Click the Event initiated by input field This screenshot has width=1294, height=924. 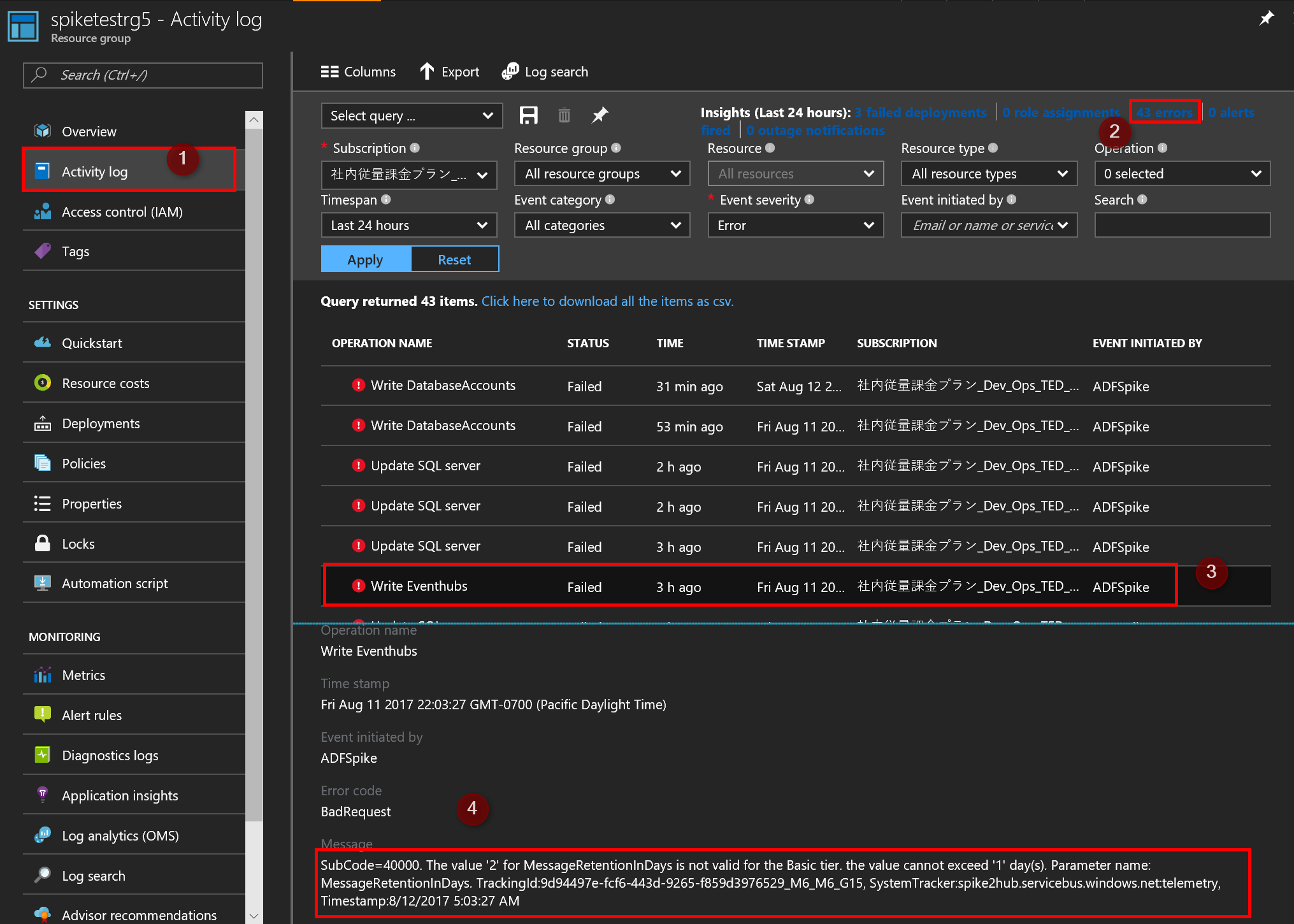pyautogui.click(x=989, y=226)
